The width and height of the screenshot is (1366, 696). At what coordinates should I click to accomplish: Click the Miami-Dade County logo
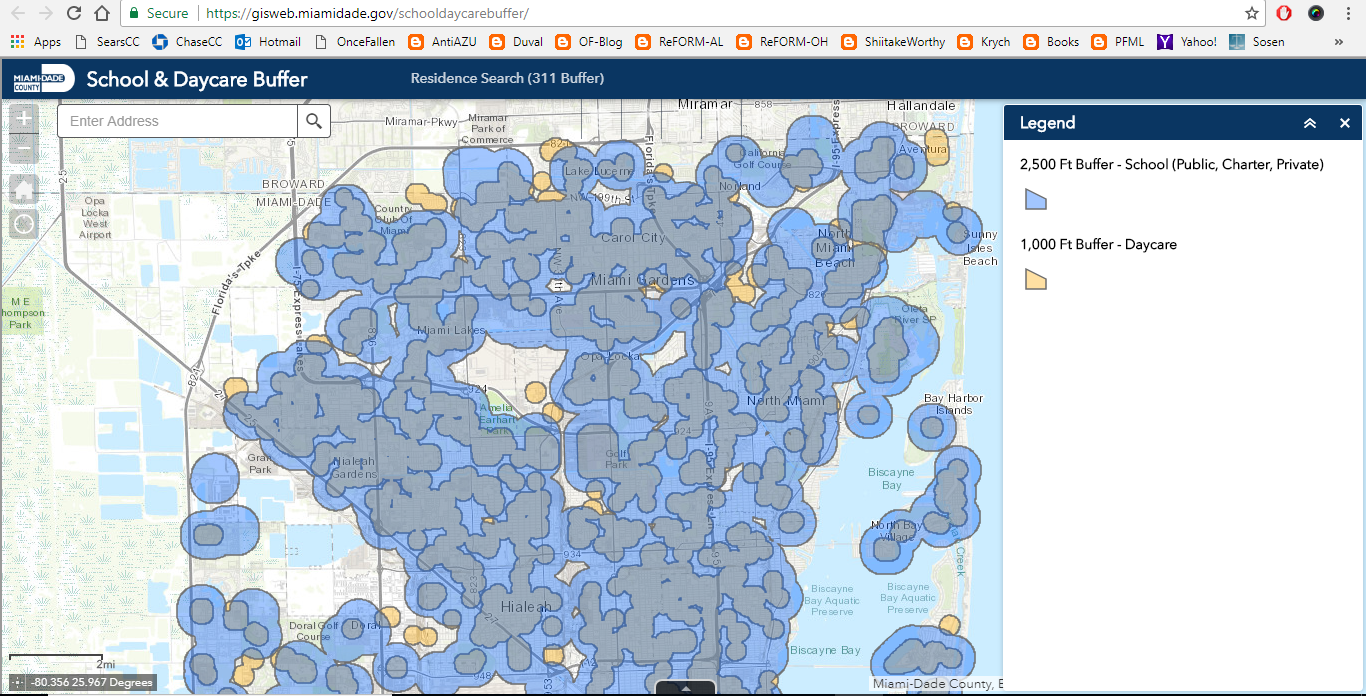[43, 79]
